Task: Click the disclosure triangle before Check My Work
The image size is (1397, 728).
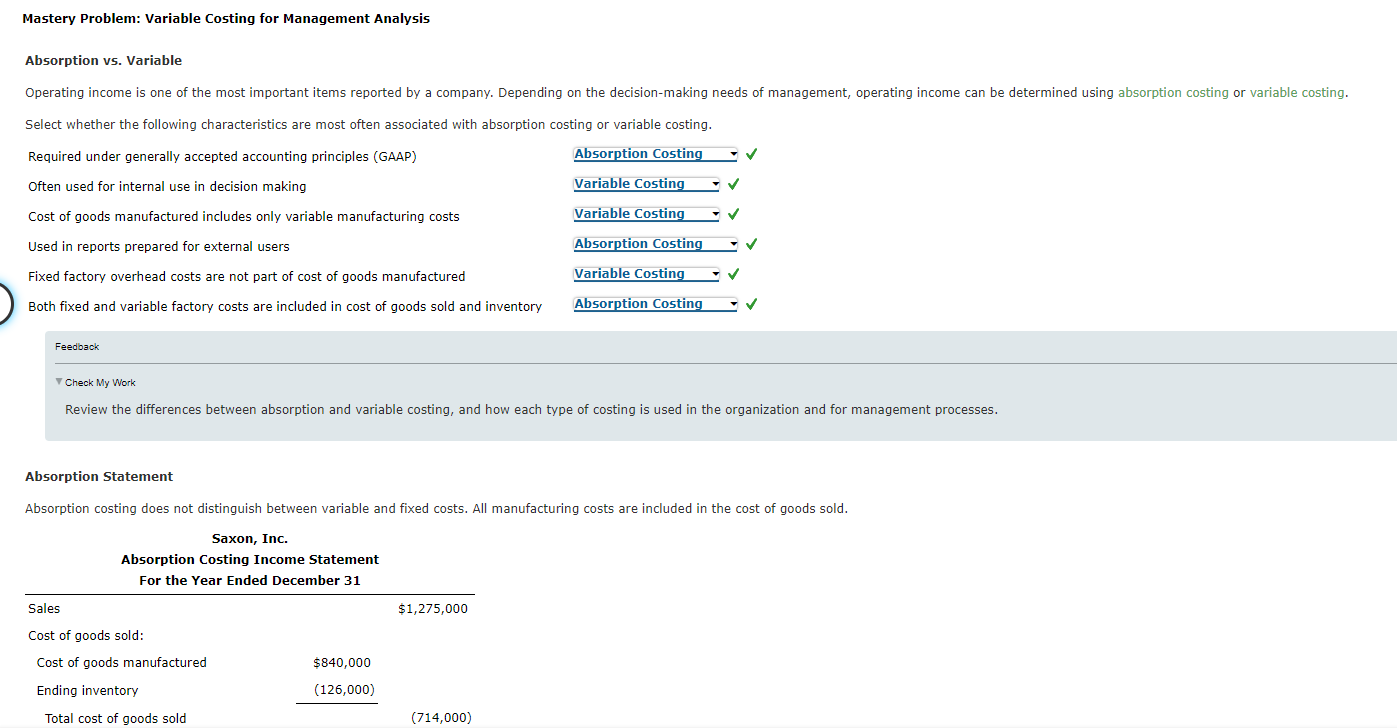Action: (x=58, y=382)
